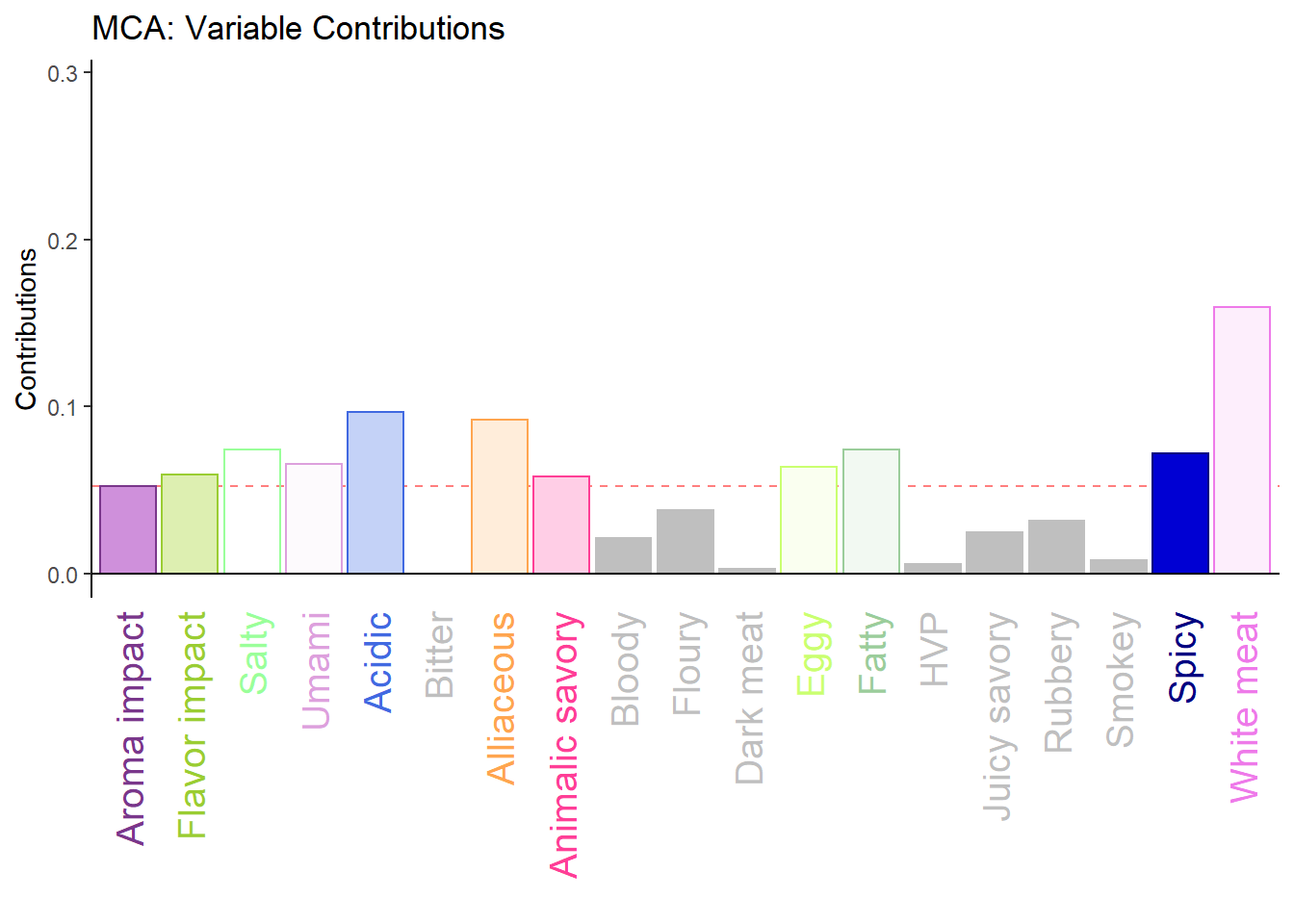Select the Smokey axis label

click(x=1121, y=680)
